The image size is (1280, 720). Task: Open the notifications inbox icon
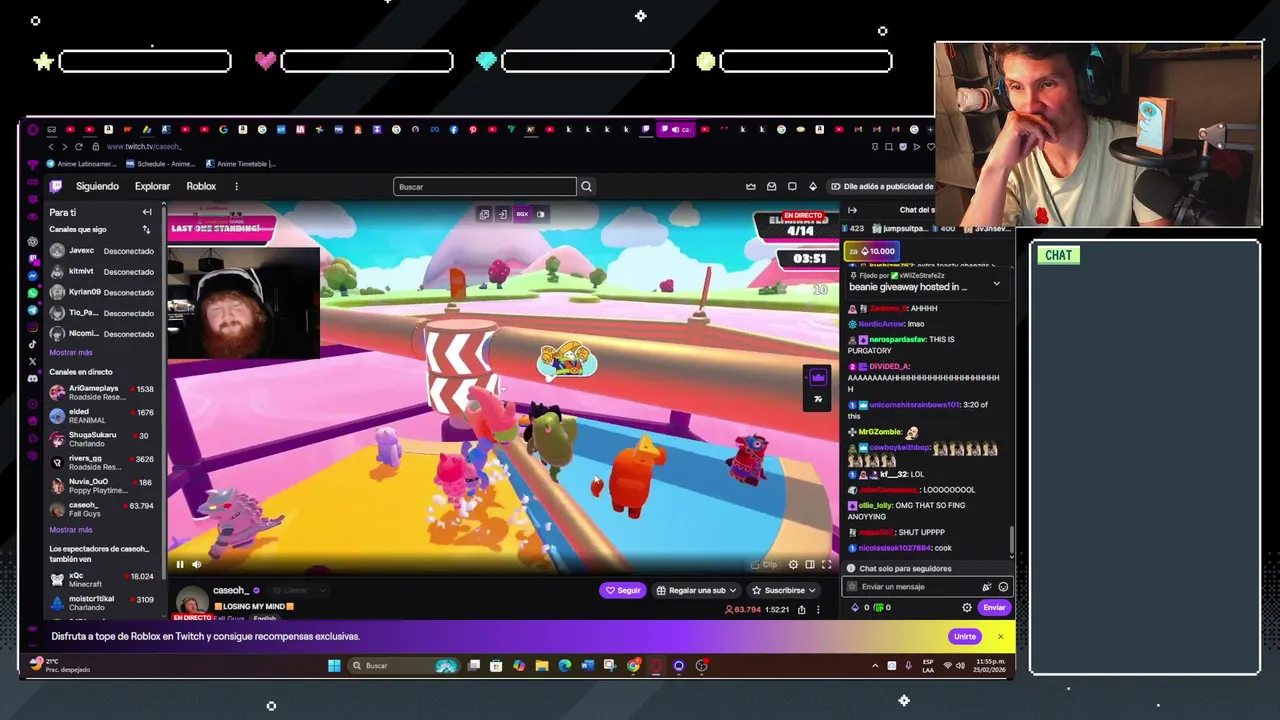[x=771, y=186]
